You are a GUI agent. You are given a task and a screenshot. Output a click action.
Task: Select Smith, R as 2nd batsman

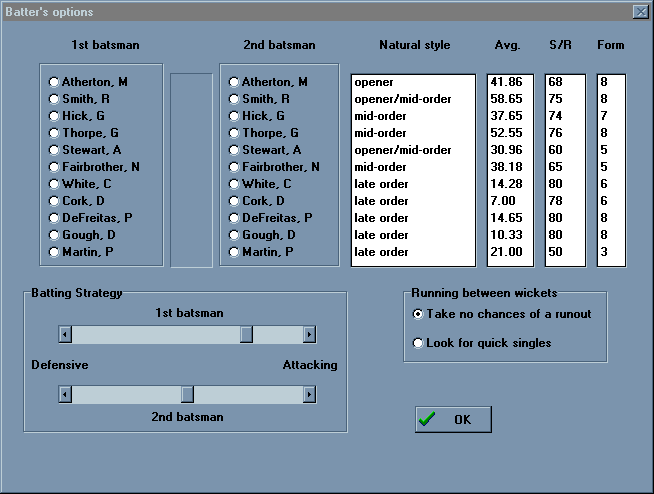click(x=234, y=99)
